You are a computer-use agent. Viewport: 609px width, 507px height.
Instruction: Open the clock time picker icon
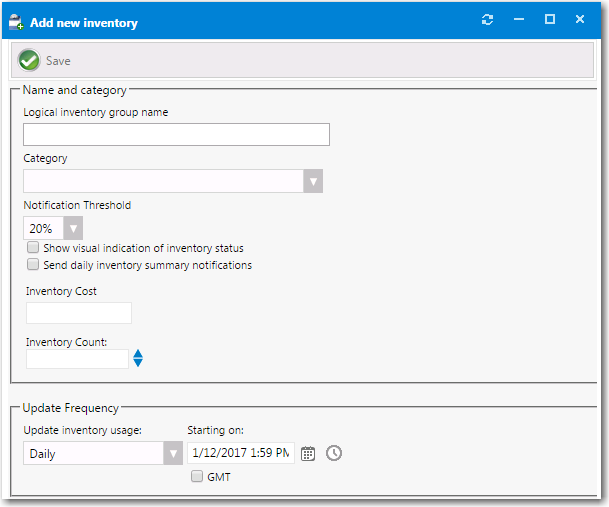[x=334, y=453]
